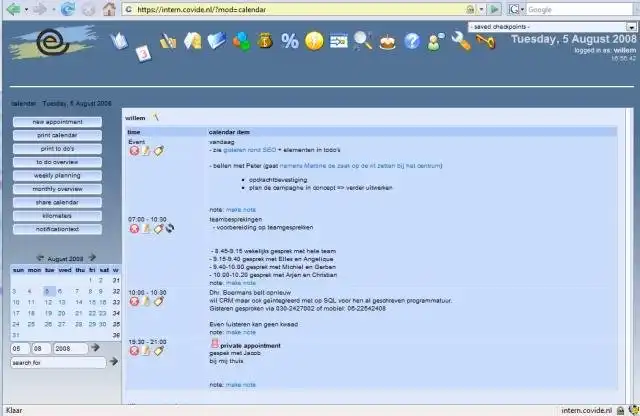Click the share calendar button
This screenshot has width=640, height=416.
coord(58,202)
